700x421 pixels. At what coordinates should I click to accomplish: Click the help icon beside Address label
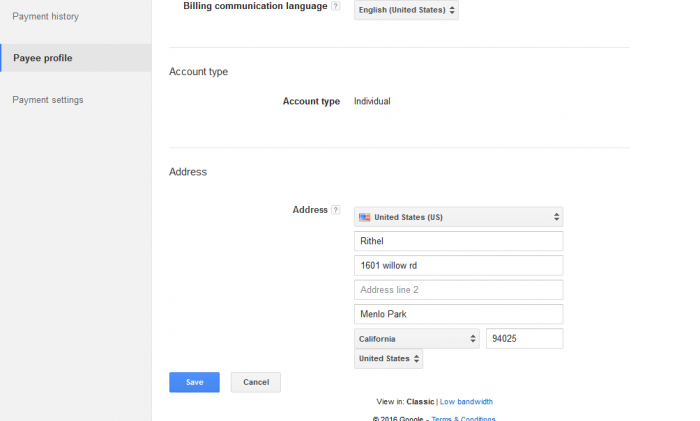point(336,210)
